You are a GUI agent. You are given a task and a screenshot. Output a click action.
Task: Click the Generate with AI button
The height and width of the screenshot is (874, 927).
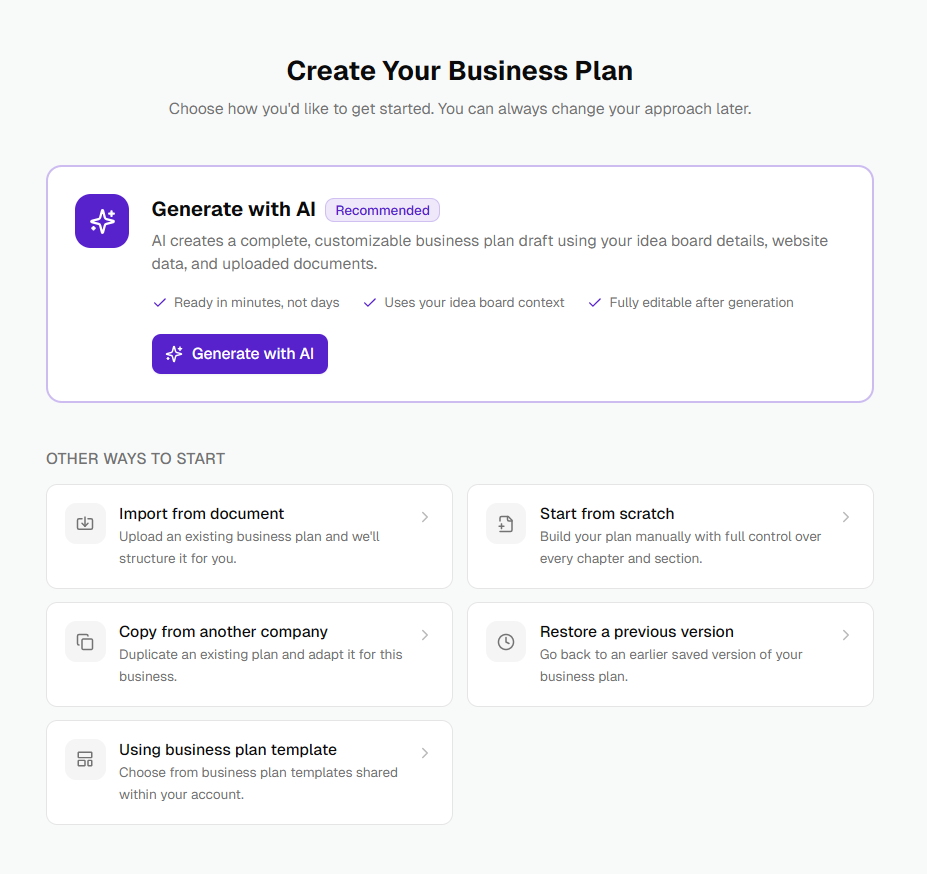coord(239,354)
